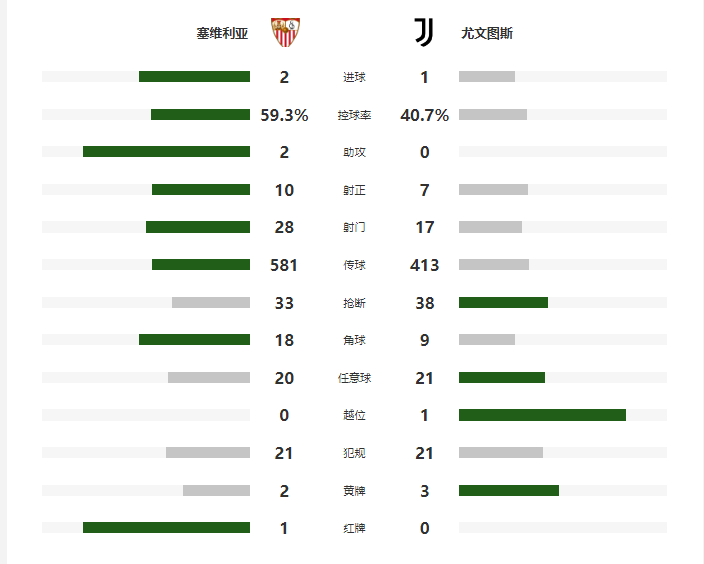Image resolution: width=704 pixels, height=564 pixels.
Task: Select the 进球 goals stat label
Action: (354, 77)
